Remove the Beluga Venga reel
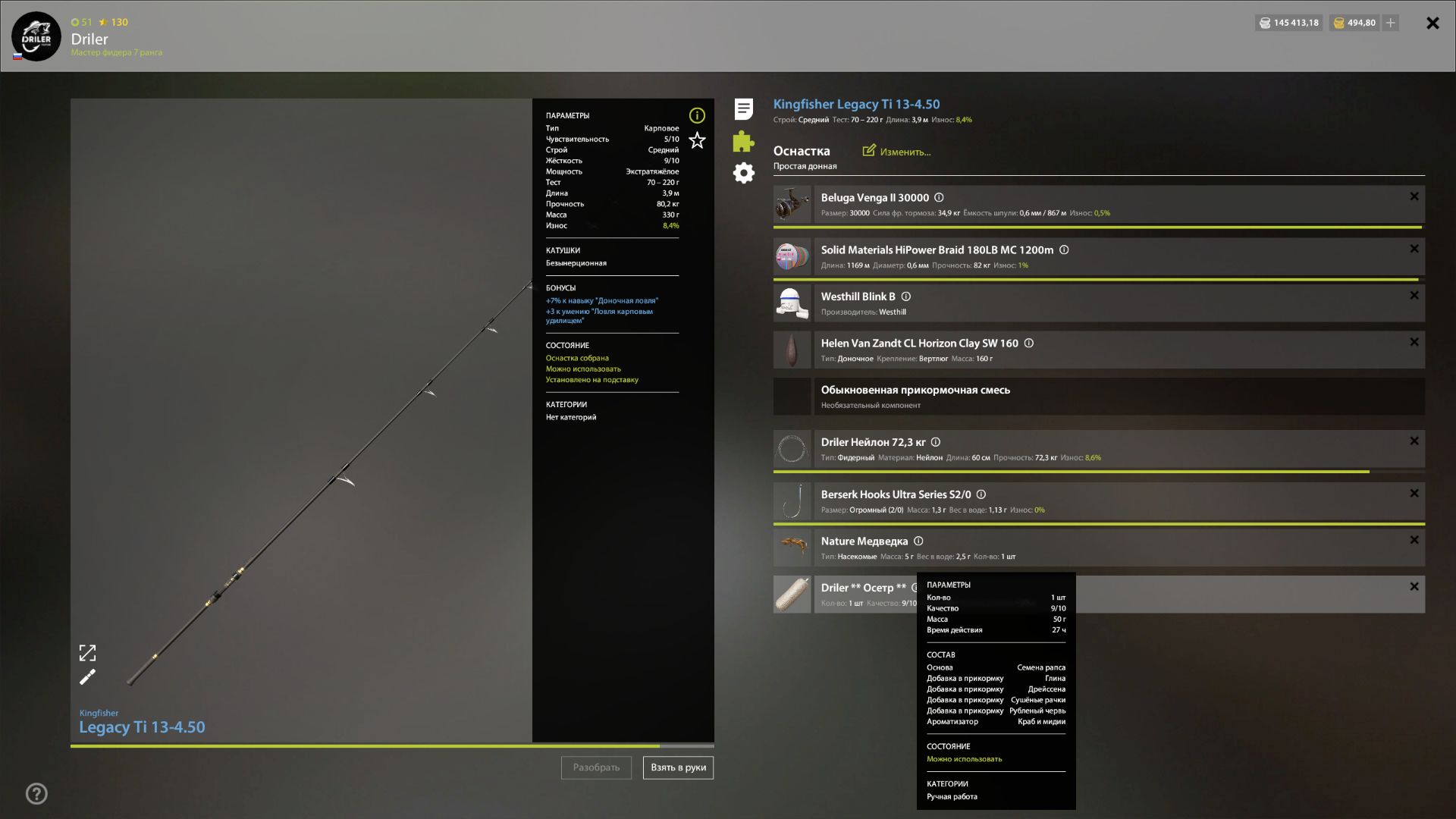Viewport: 1456px width, 819px height. 1414,197
